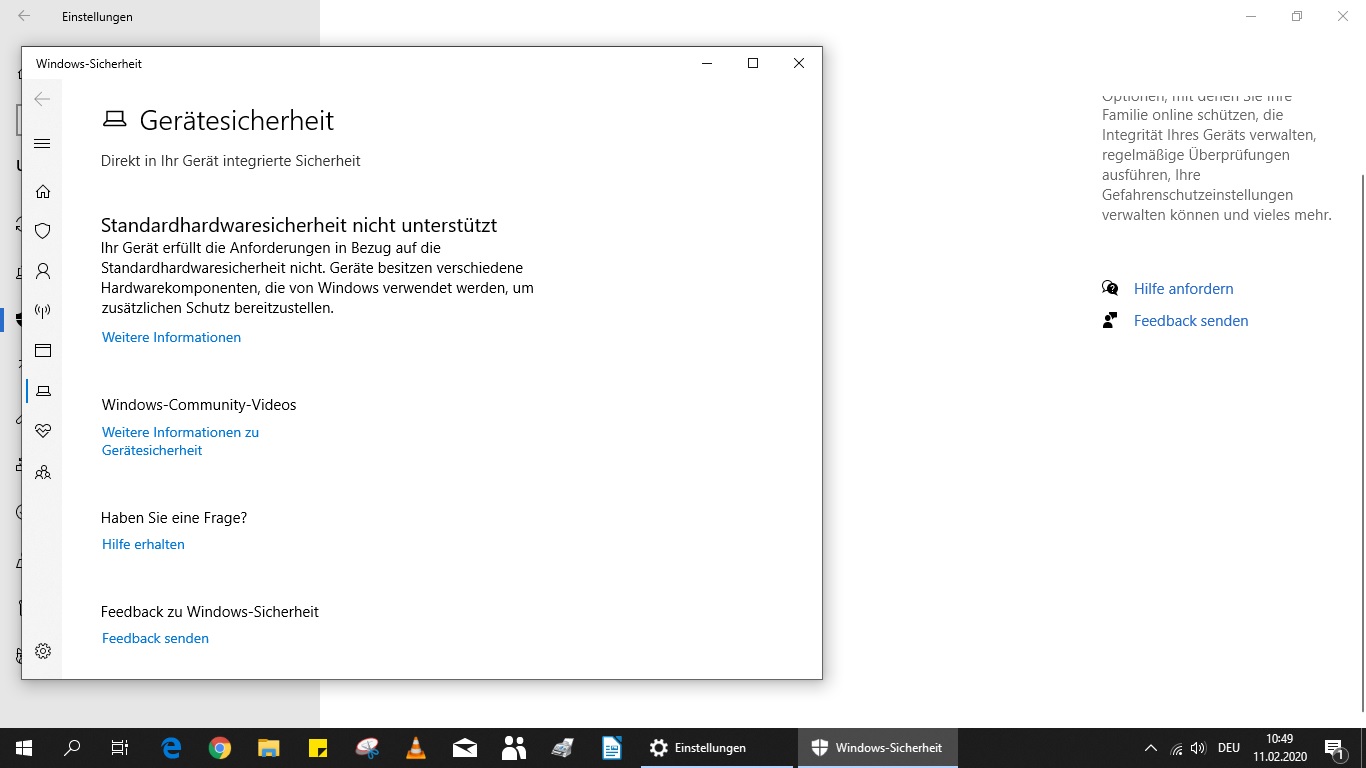Click back arrow in Windows-Sicherheit window
Screen dimensions: 1366x768
click(42, 98)
